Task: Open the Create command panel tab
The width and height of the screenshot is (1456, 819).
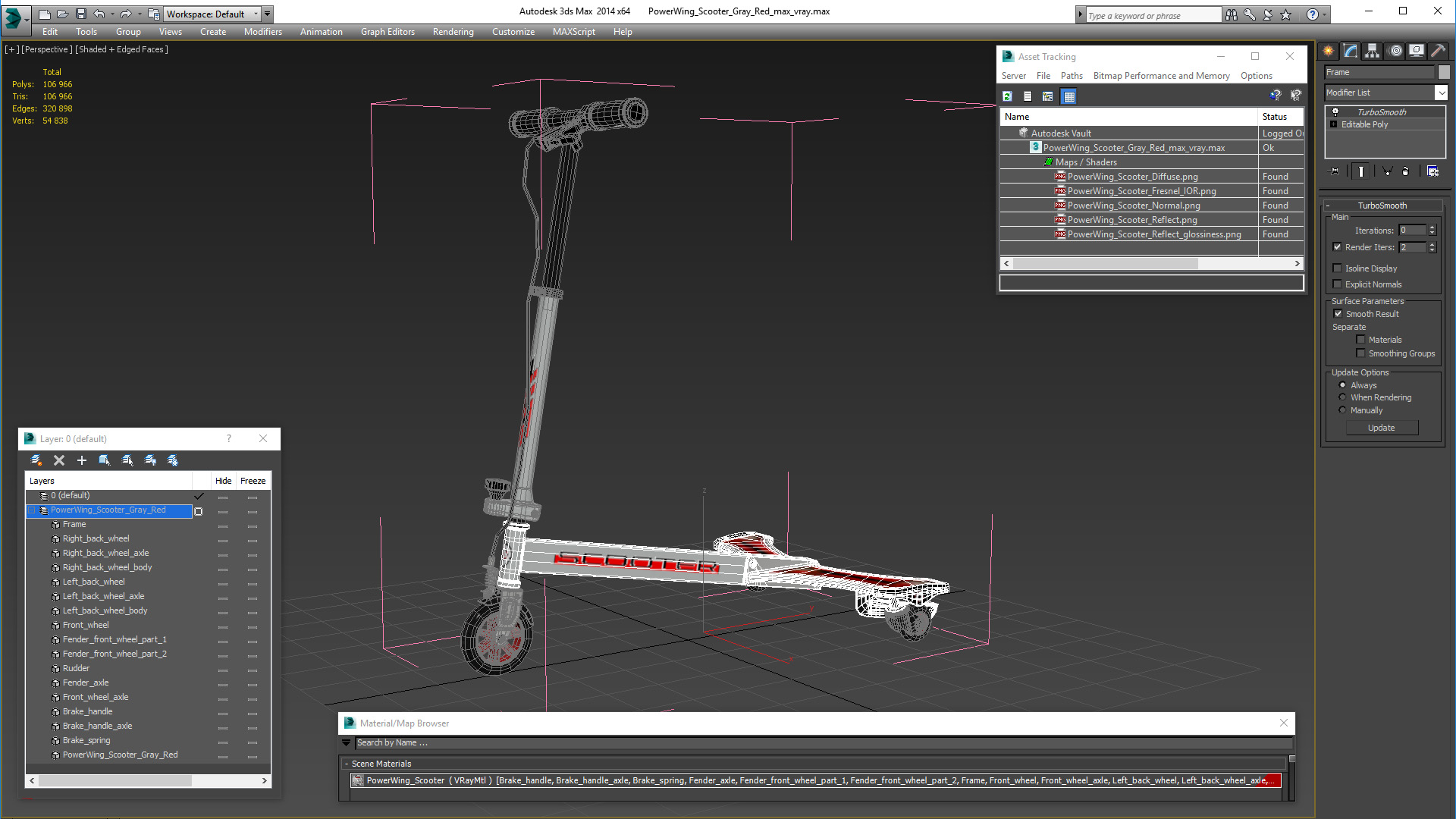Action: [1329, 51]
